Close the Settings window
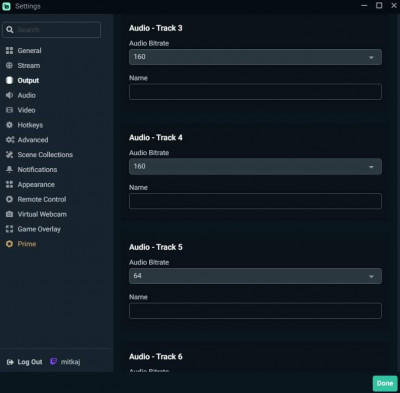 [394, 5]
